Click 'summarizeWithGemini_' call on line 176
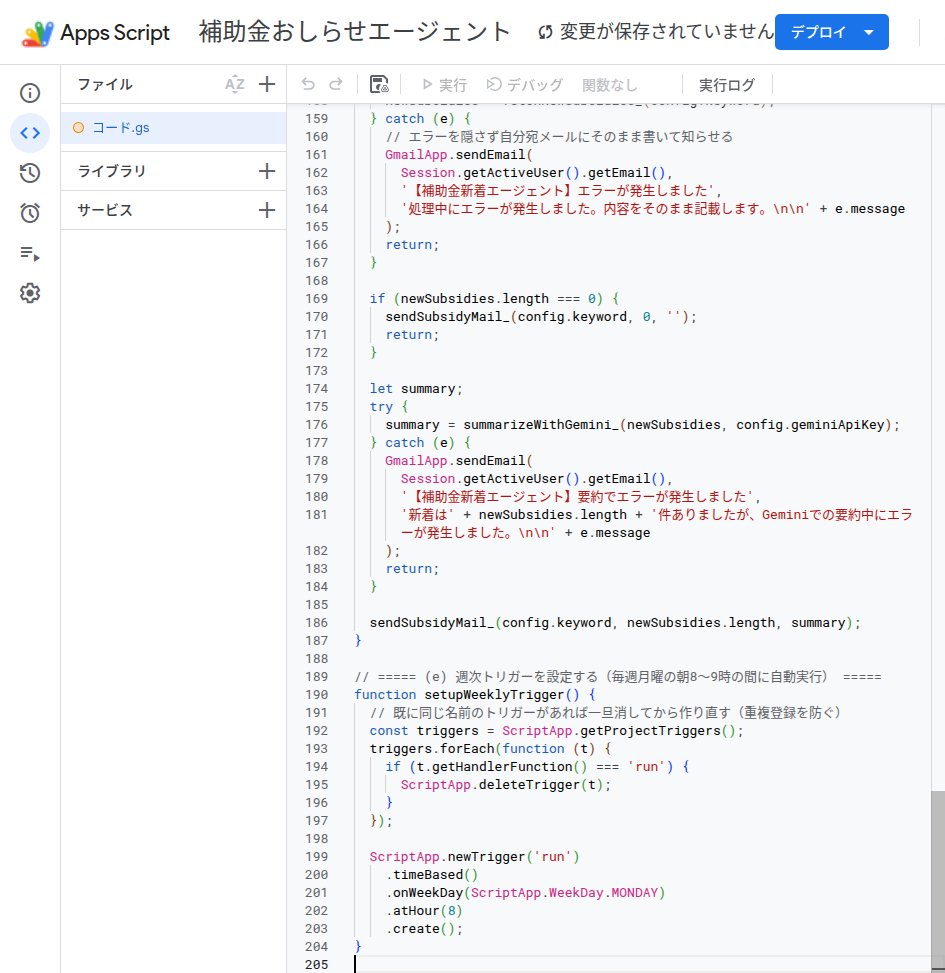 [x=541, y=425]
